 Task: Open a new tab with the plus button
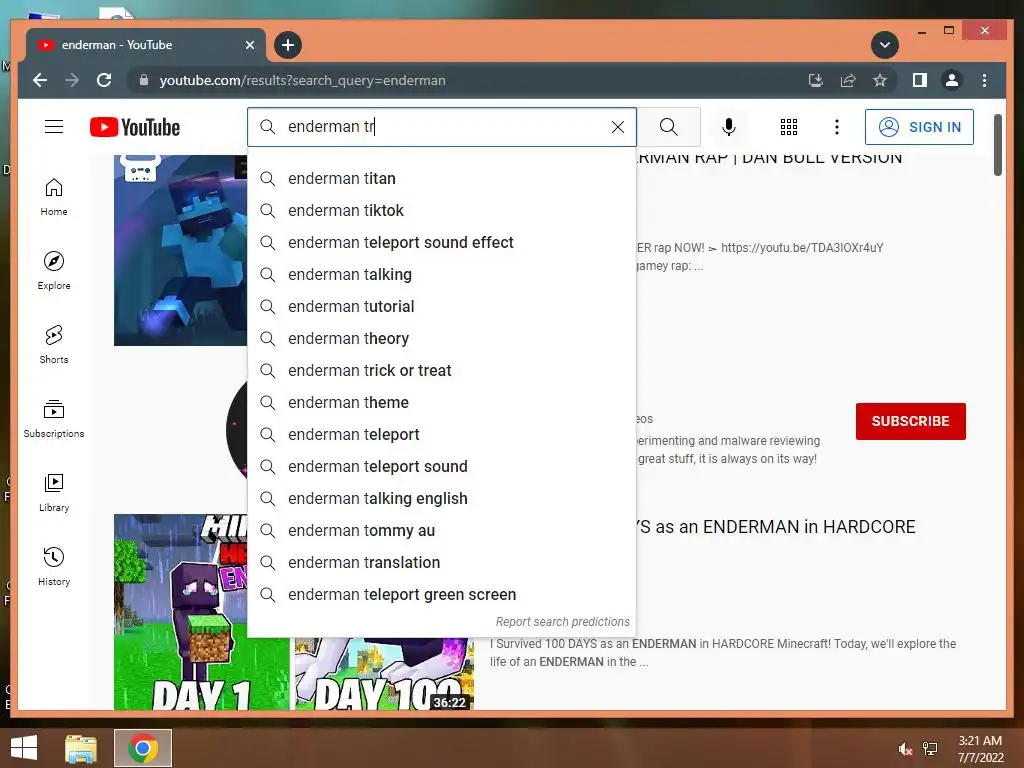coord(288,45)
